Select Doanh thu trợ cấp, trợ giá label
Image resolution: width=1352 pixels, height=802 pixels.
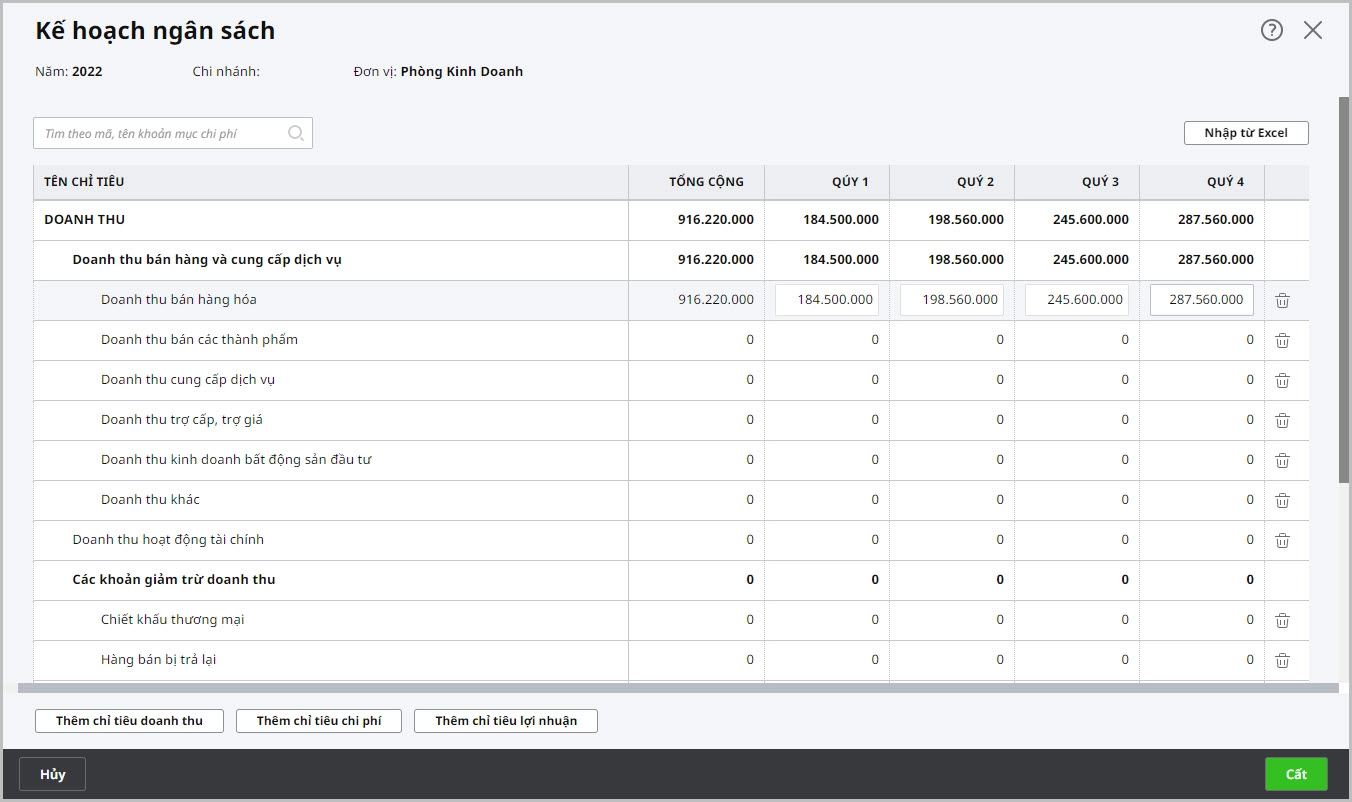182,420
